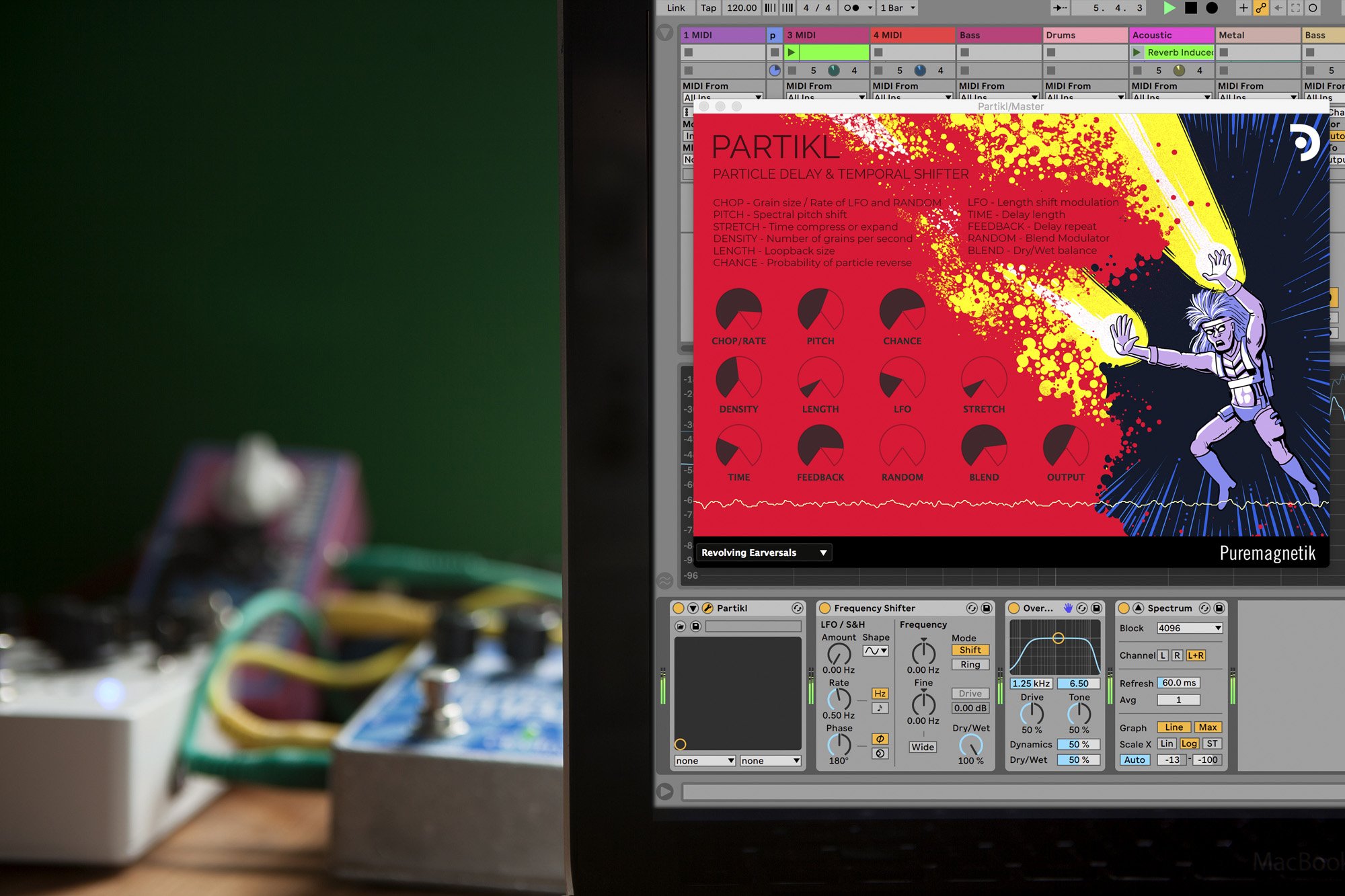This screenshot has width=1345, height=896.
Task: Click the Follow arrow icon in transport
Action: coord(1061,8)
